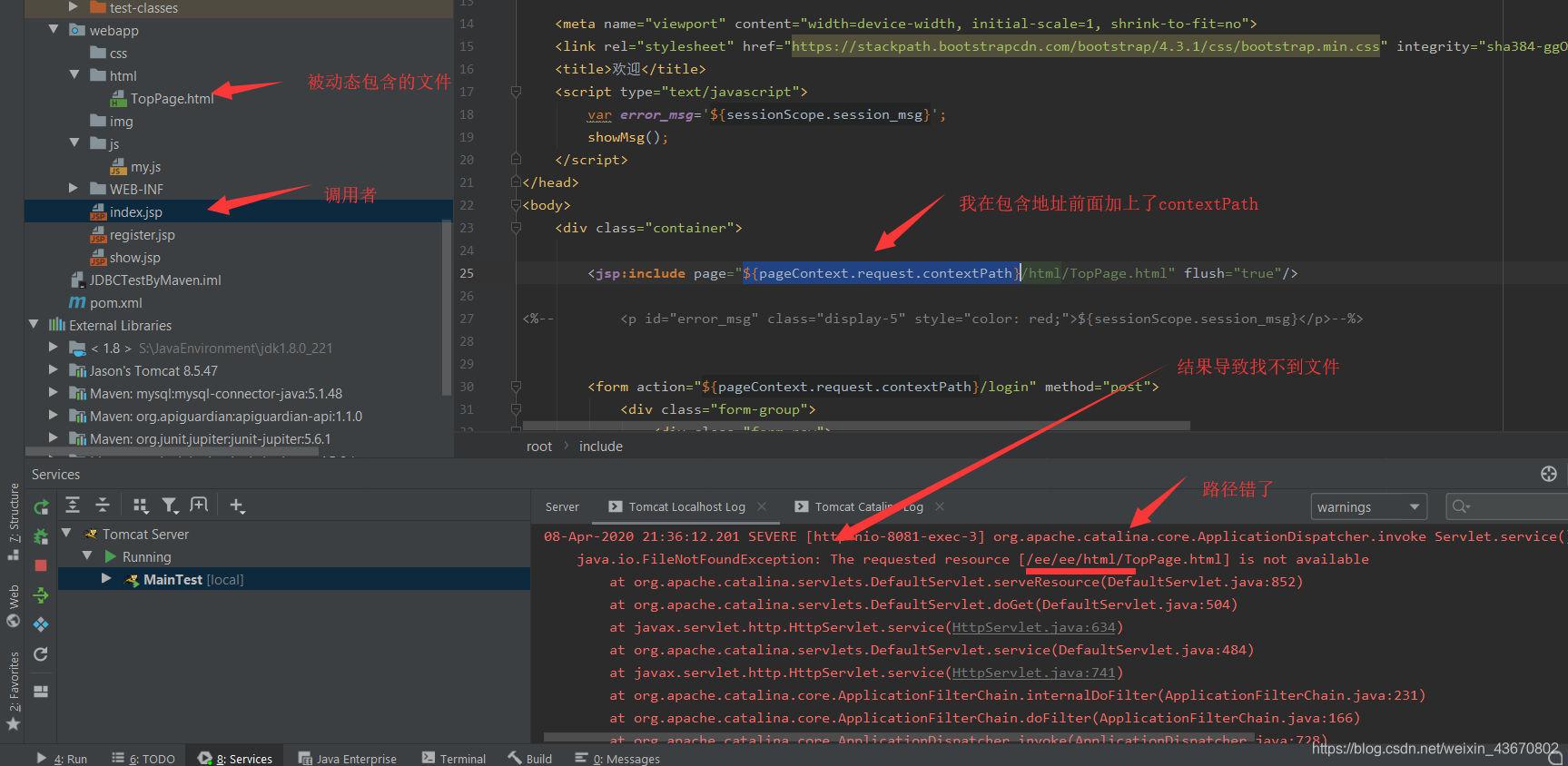Expand Jason's Tomcat 8.5.47 library
Viewport: 1568px width, 766px height.
click(54, 369)
